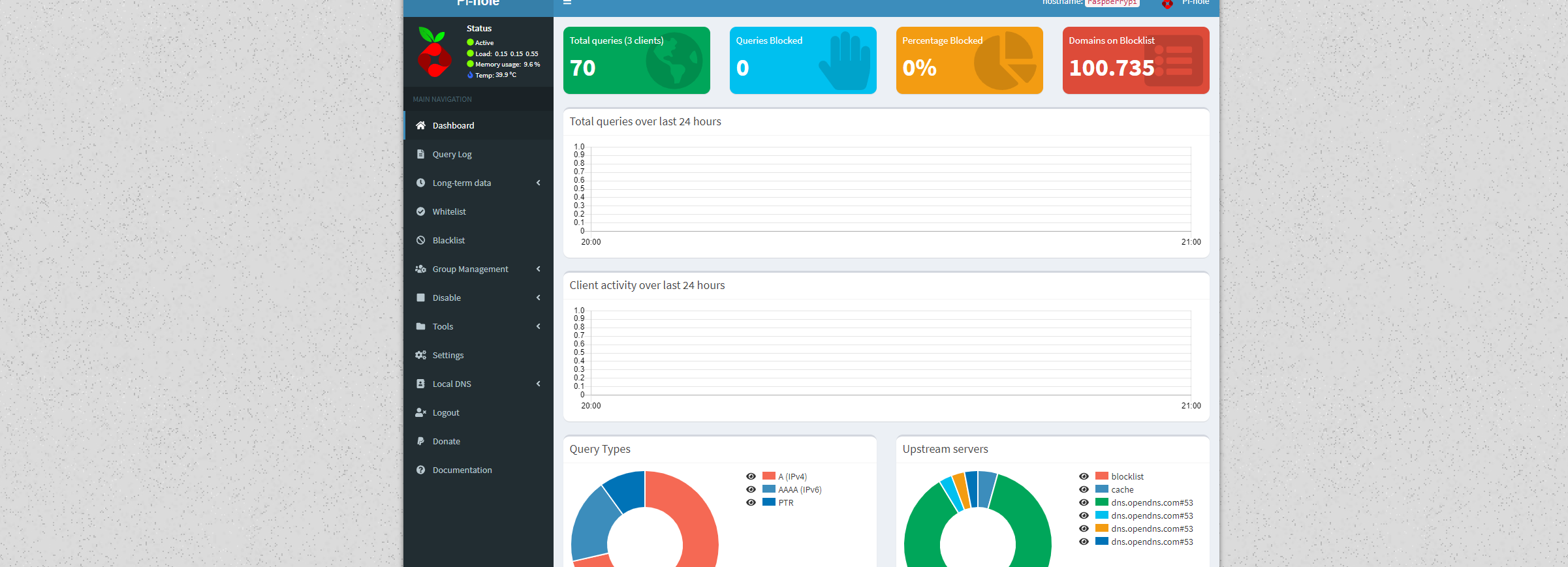The image size is (1568, 567).
Task: Click the Dashboard home icon
Action: (x=420, y=125)
